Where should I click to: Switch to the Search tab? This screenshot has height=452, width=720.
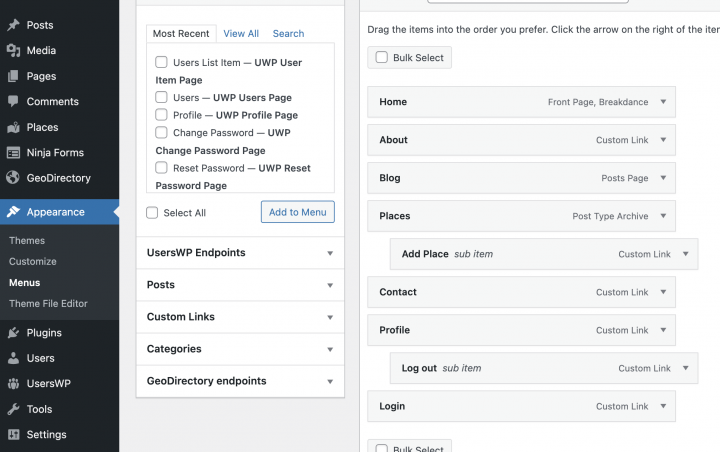(x=288, y=34)
